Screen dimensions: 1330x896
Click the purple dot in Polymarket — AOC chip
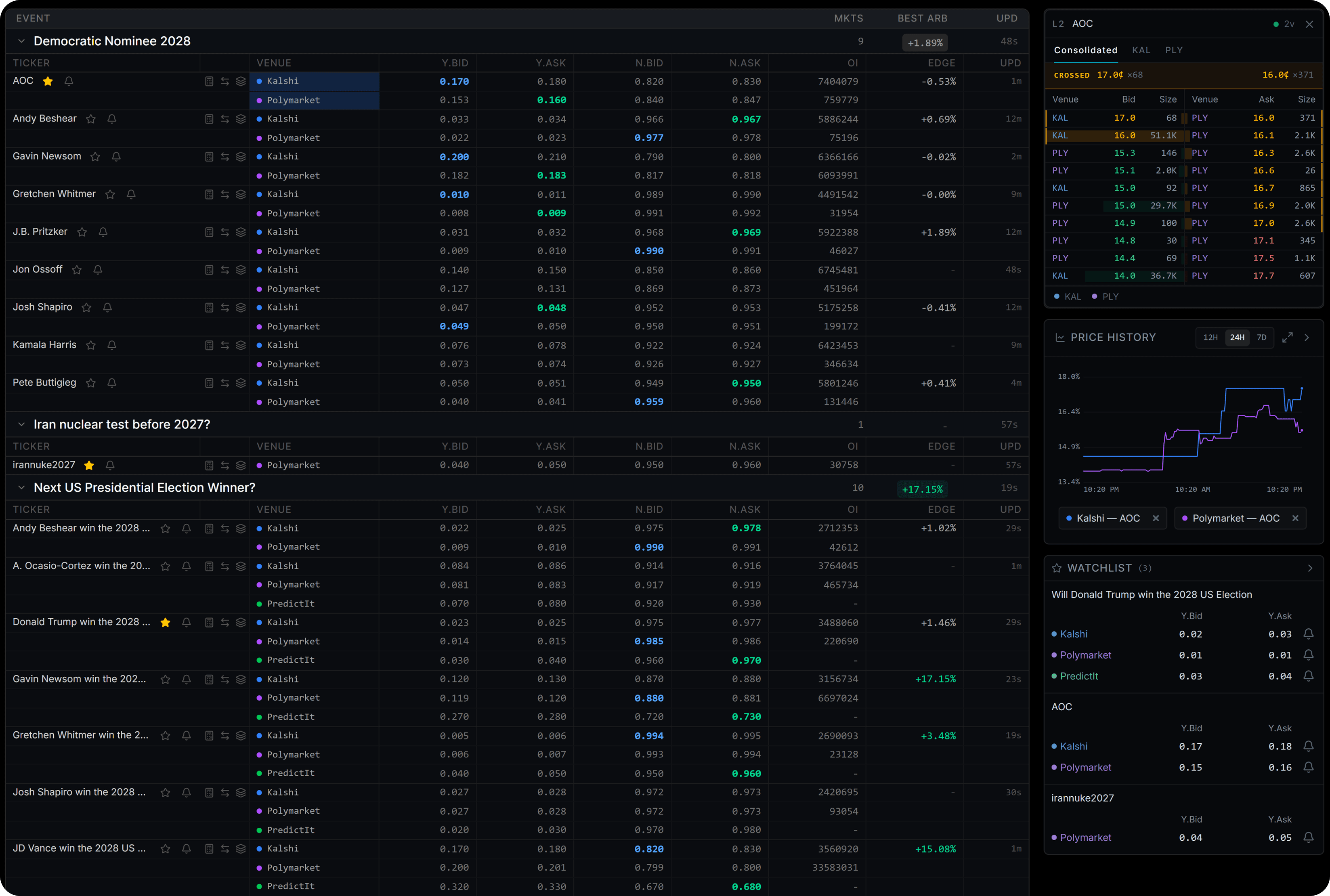click(1185, 518)
